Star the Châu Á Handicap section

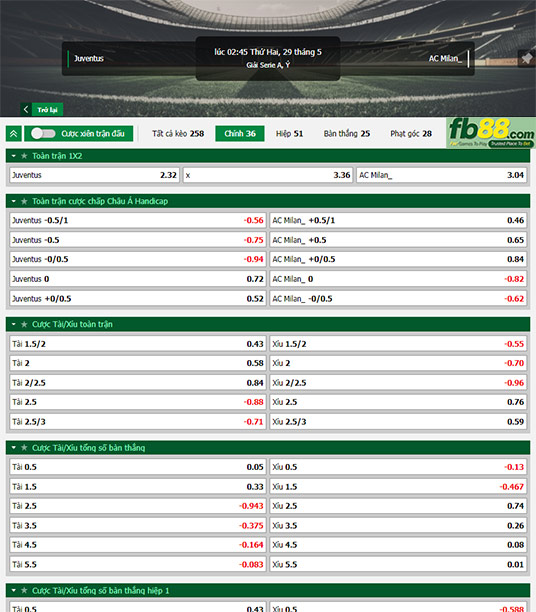(x=24, y=201)
